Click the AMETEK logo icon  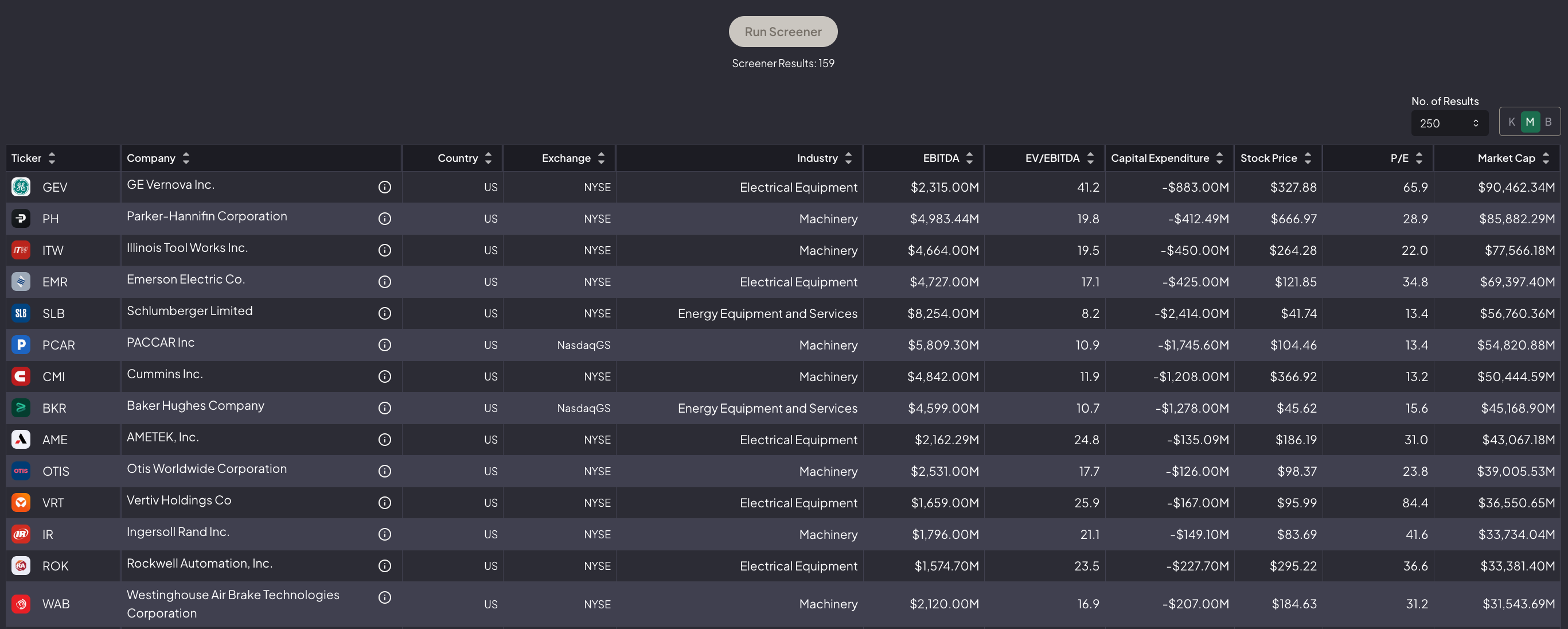point(21,440)
